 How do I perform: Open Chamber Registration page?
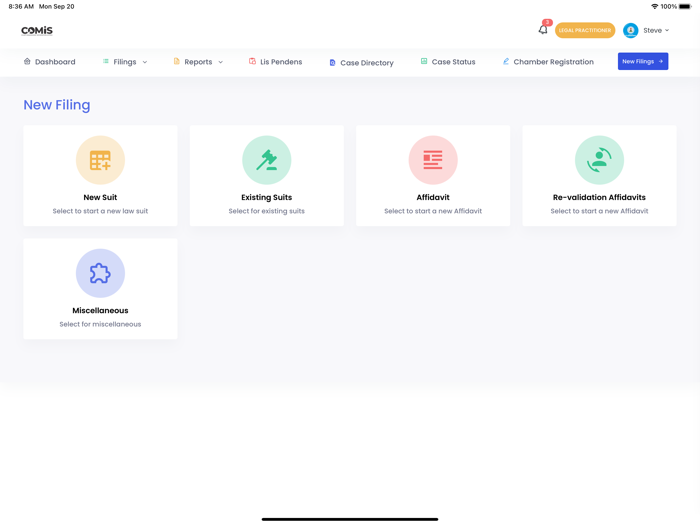coord(548,62)
